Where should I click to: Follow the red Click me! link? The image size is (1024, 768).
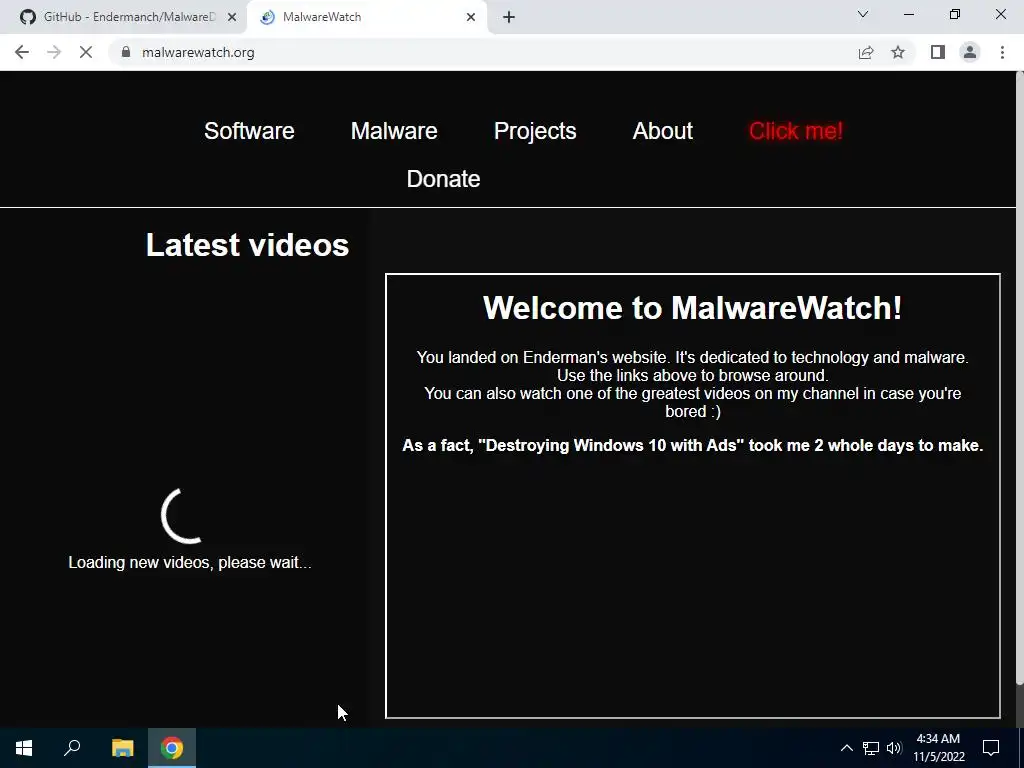point(795,131)
